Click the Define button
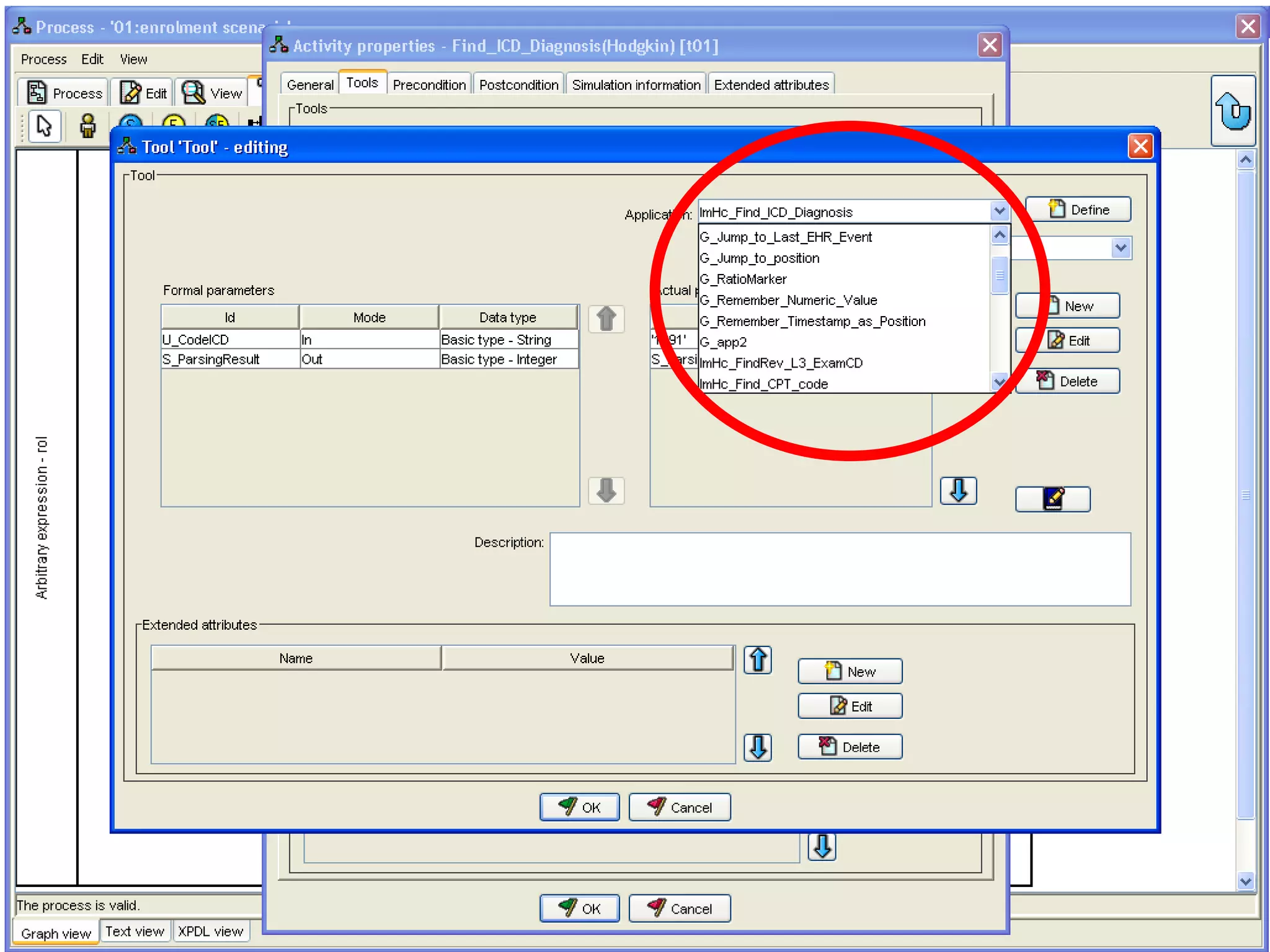 click(x=1078, y=209)
